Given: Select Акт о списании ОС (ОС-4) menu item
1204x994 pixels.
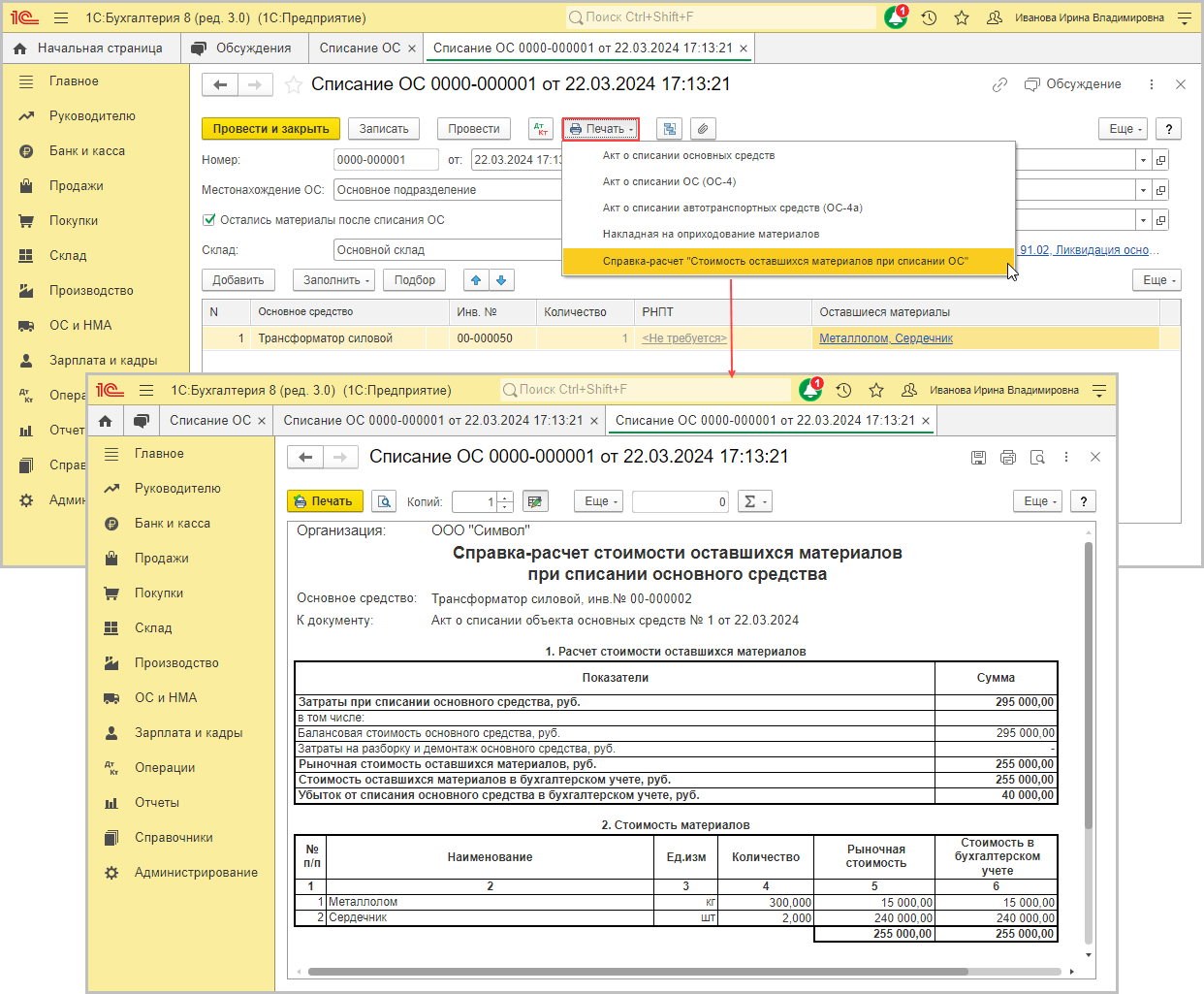Looking at the screenshot, I should [x=669, y=181].
